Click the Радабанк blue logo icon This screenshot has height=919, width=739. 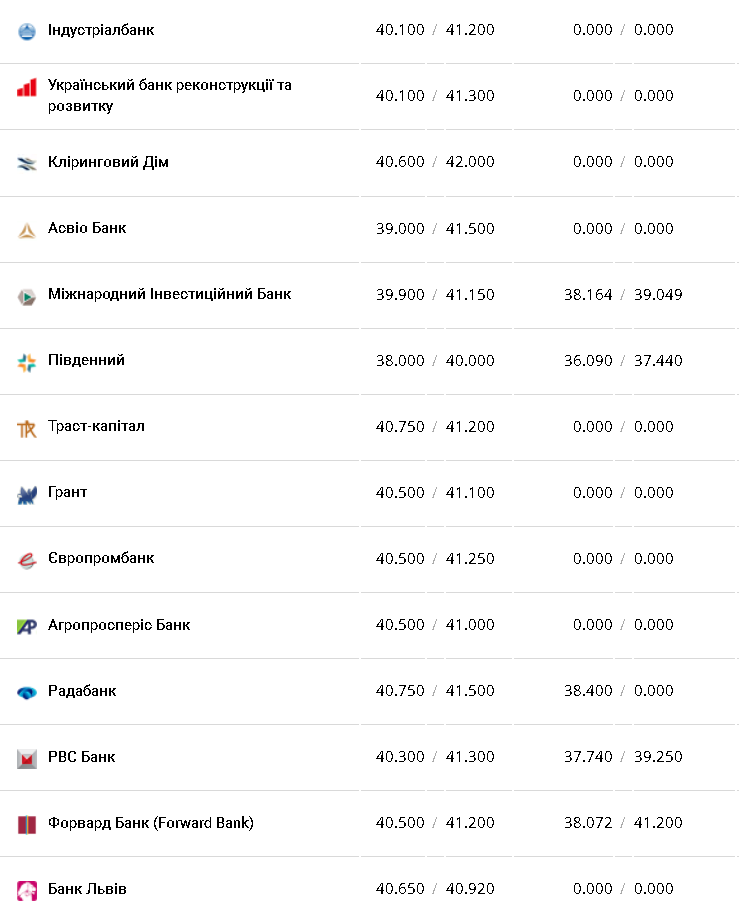tap(27, 692)
